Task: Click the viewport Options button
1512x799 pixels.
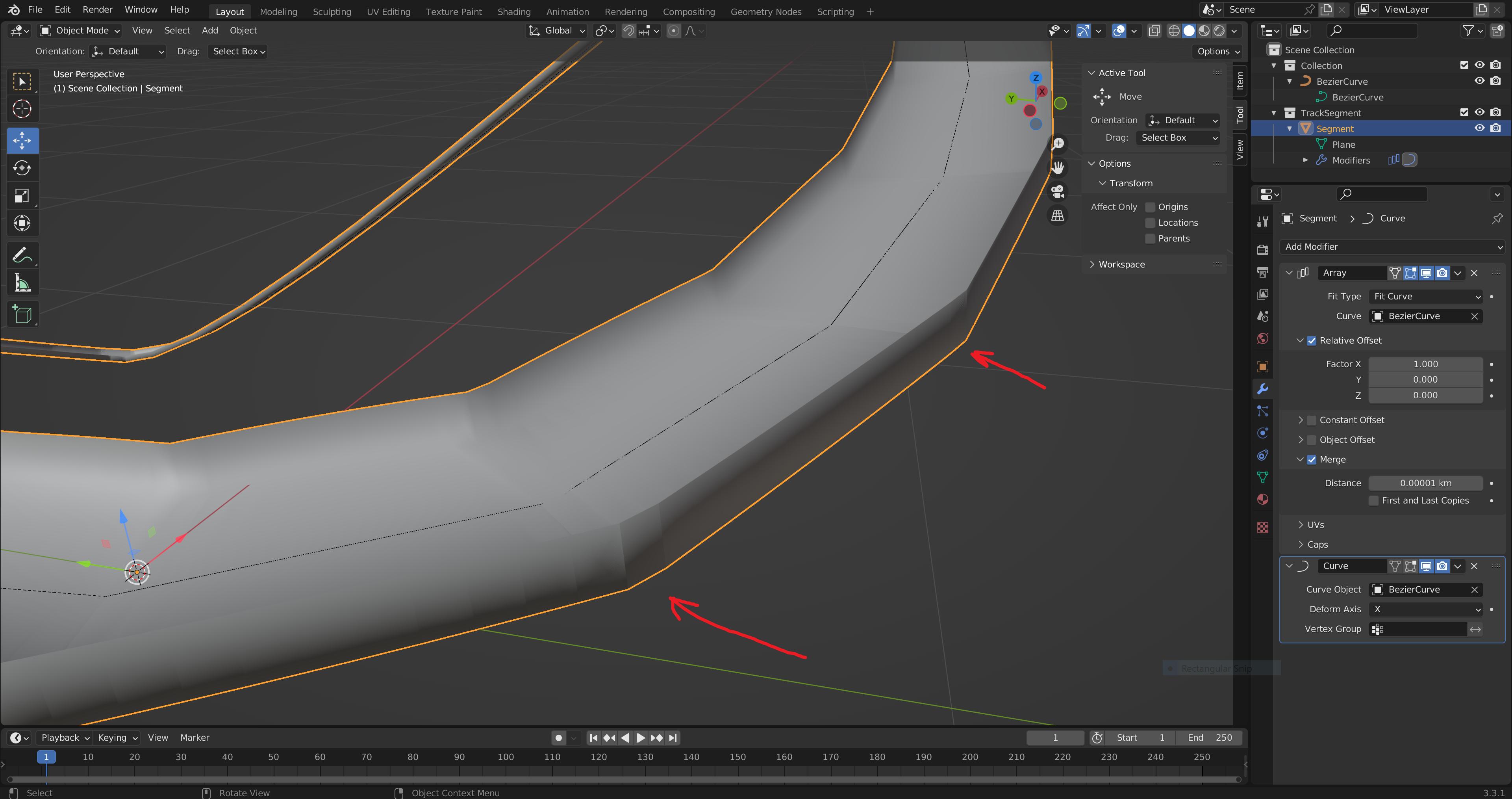Action: (1218, 51)
